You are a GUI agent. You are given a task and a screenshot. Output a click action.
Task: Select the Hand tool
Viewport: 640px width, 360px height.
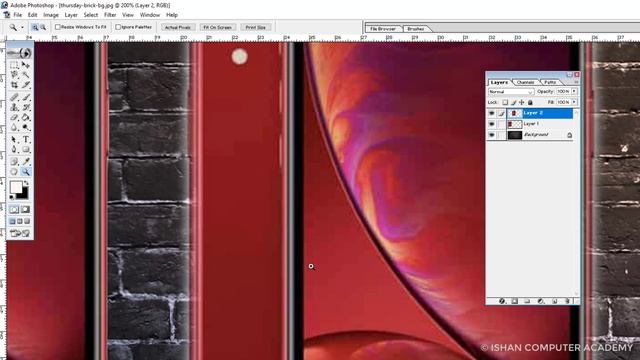point(14,172)
